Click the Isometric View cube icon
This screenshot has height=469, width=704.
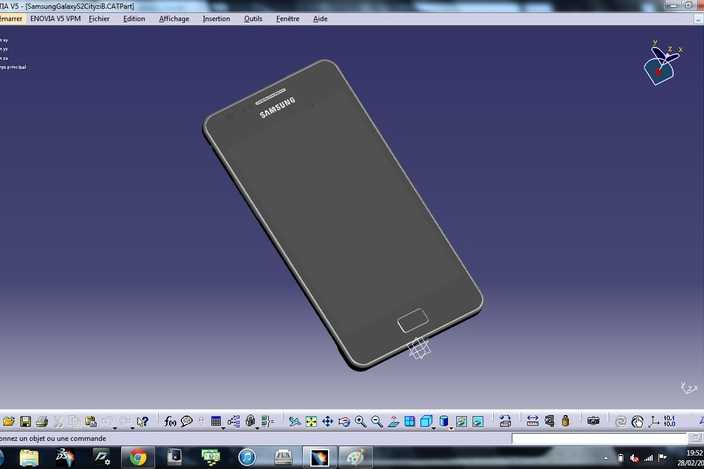426,421
